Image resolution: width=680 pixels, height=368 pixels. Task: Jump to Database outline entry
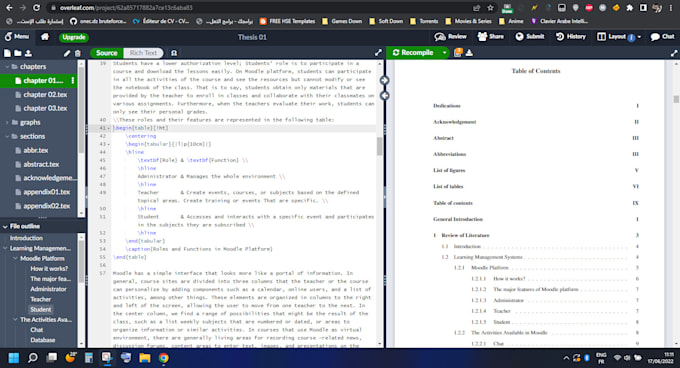pos(42,340)
